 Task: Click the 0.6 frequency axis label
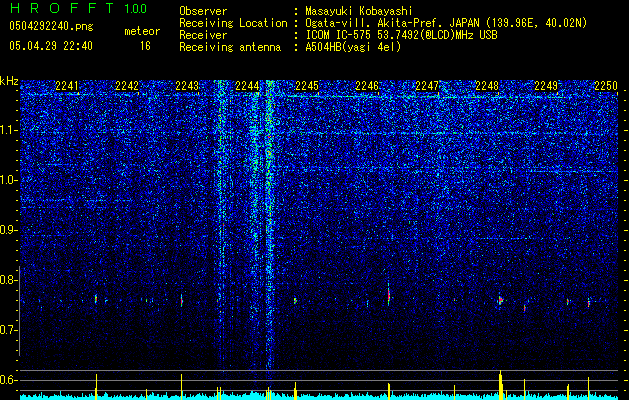pos(8,380)
